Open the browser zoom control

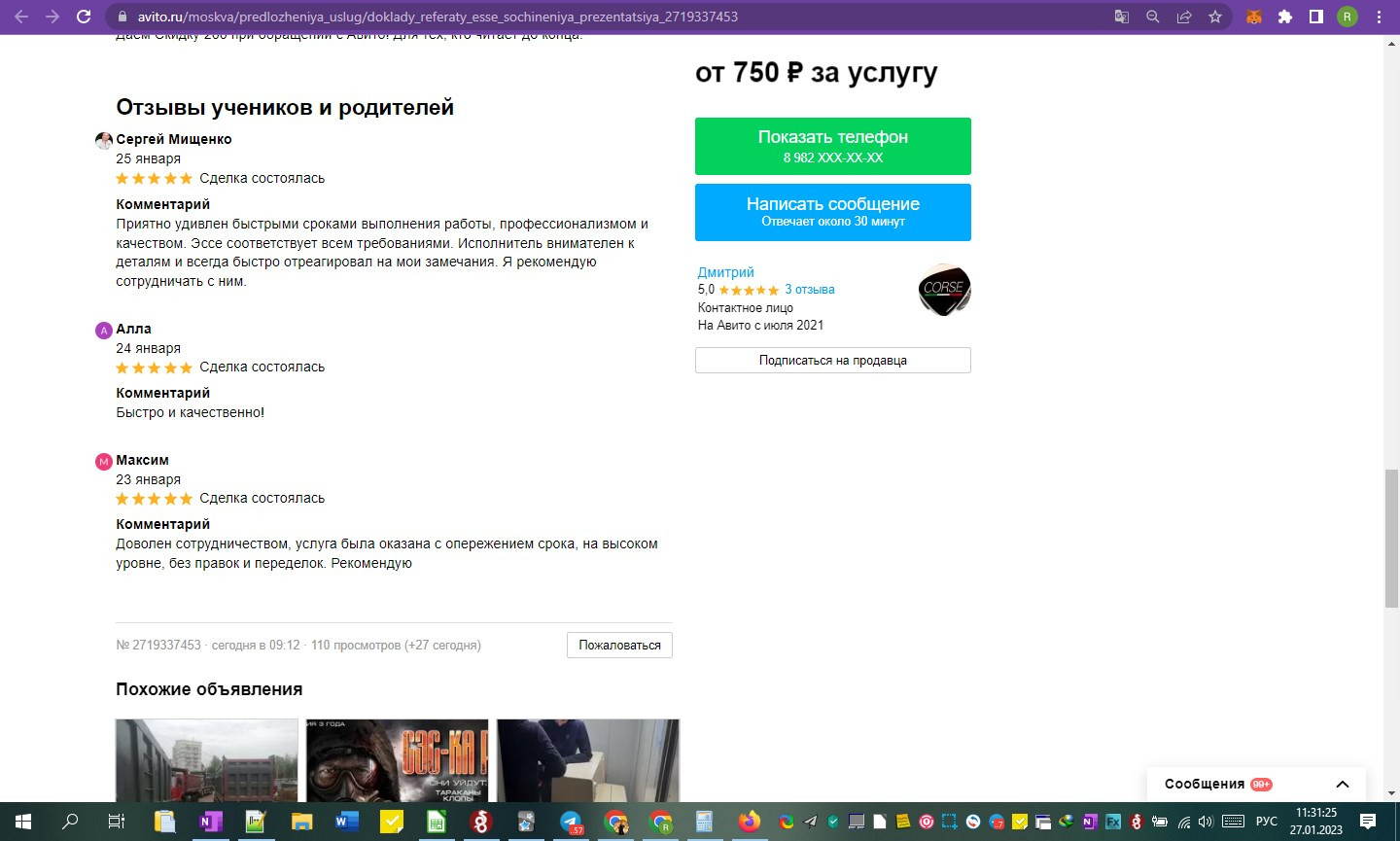pos(1153,17)
